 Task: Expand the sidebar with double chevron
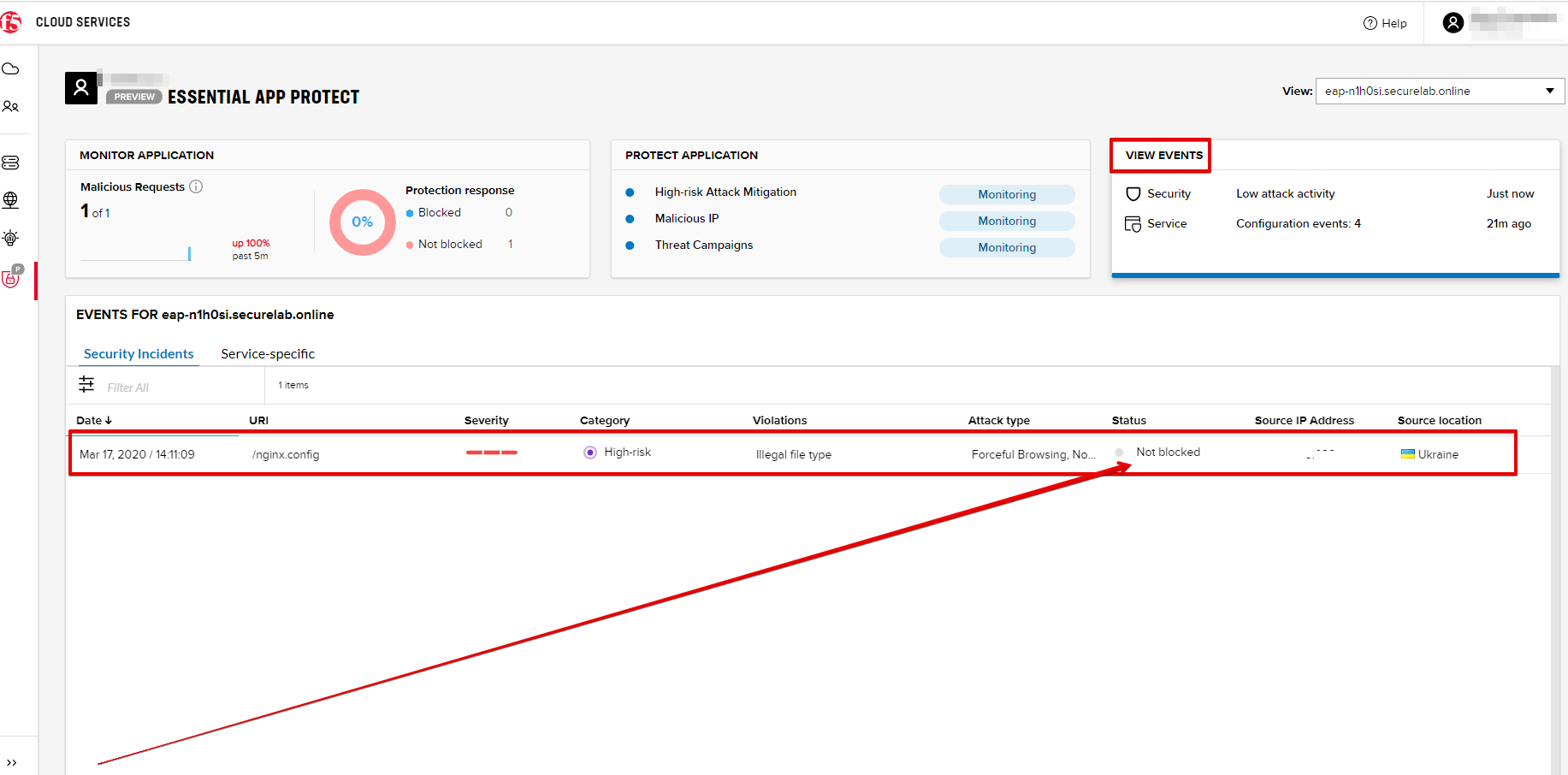[11, 762]
